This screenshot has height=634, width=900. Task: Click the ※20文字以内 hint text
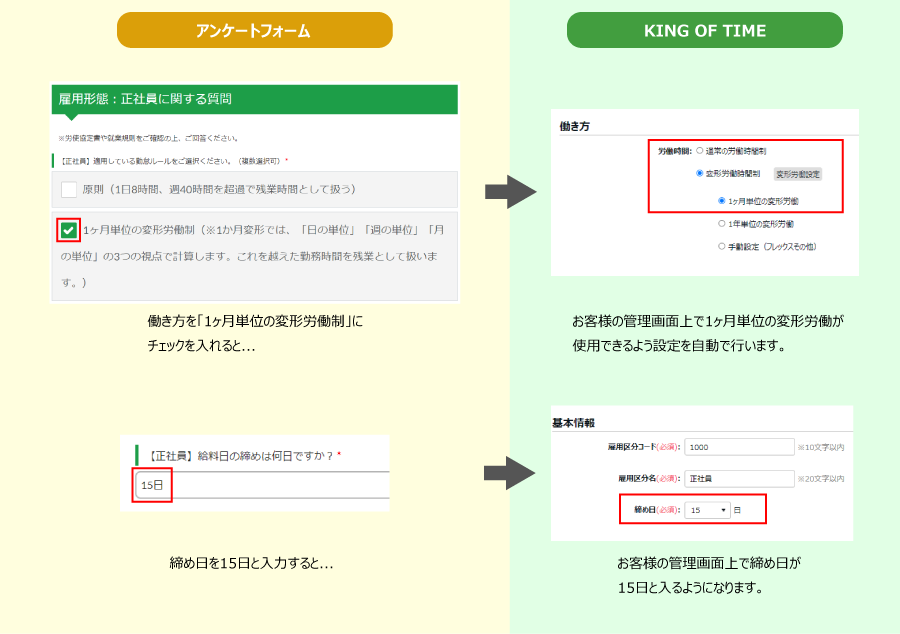click(x=821, y=479)
